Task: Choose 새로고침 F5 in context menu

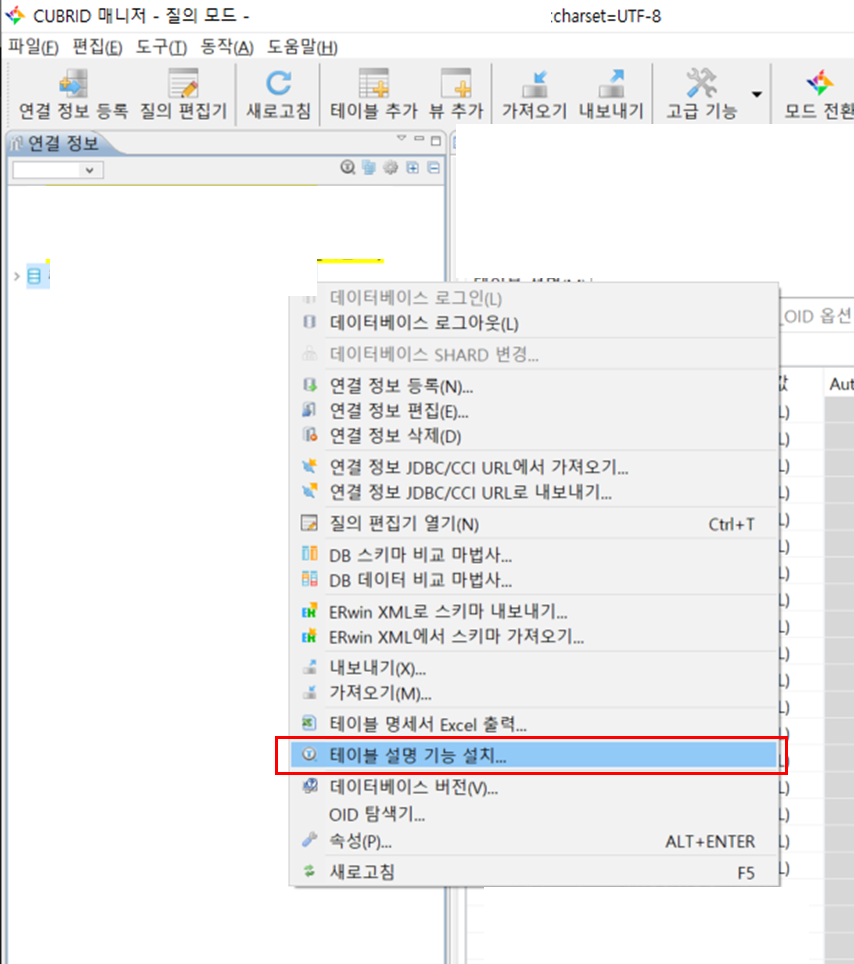Action: (x=532, y=872)
